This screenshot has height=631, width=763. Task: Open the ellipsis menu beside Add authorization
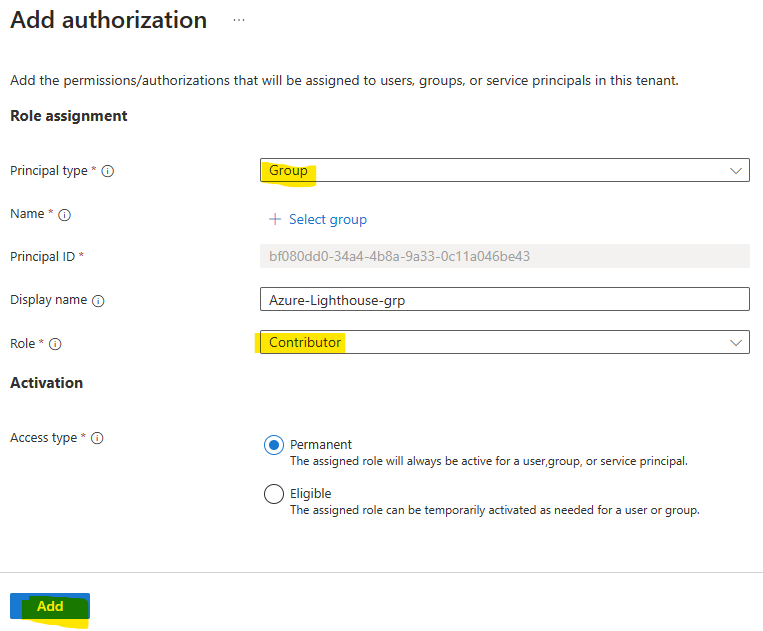(x=239, y=20)
